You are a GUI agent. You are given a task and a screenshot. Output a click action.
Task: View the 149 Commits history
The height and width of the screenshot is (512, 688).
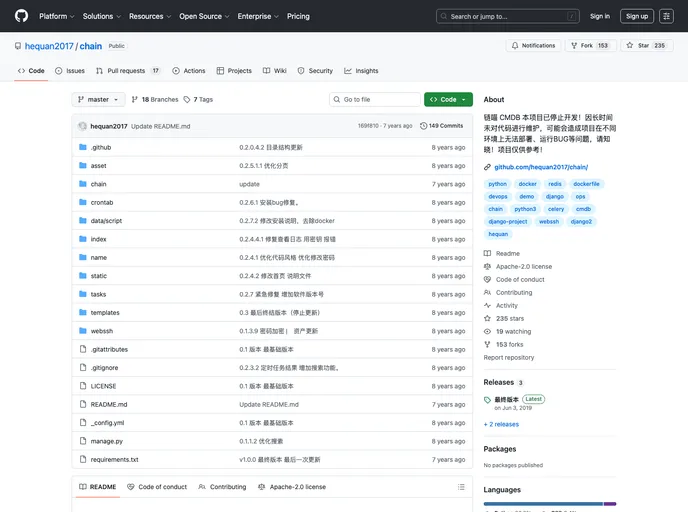[x=442, y=126]
